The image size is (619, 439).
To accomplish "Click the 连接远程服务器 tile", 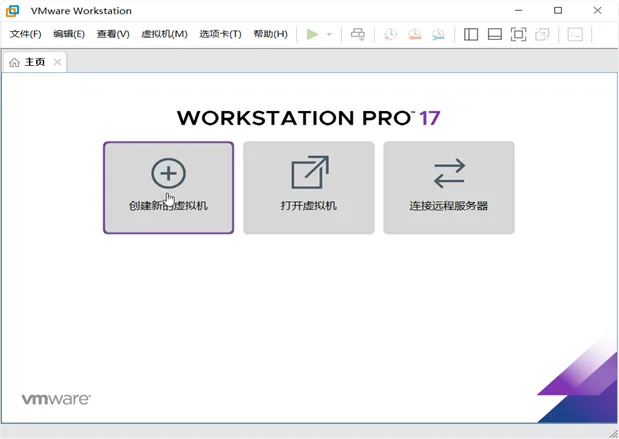I will click(x=449, y=188).
